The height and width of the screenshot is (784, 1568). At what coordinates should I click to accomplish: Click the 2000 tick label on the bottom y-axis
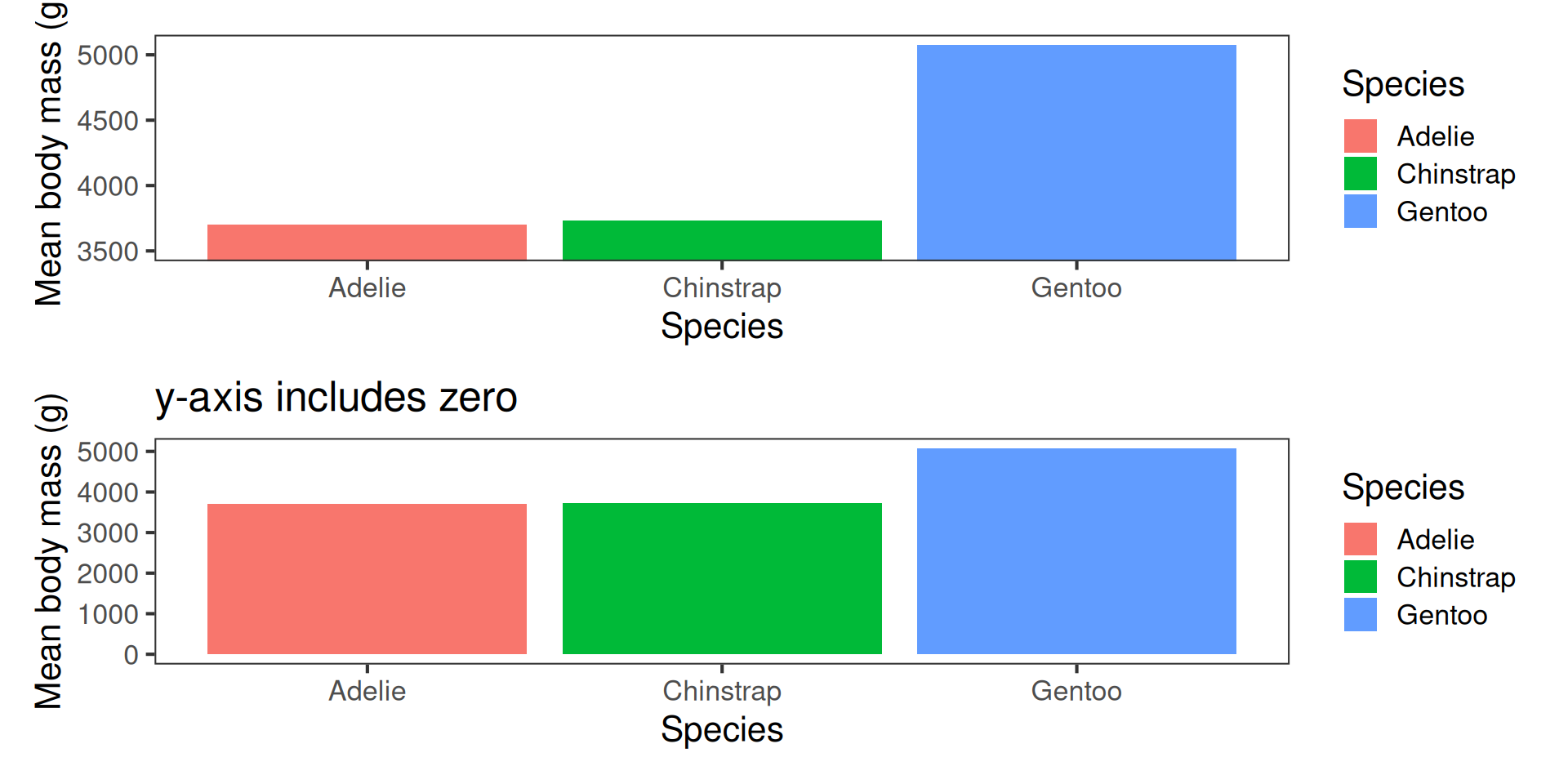108,574
